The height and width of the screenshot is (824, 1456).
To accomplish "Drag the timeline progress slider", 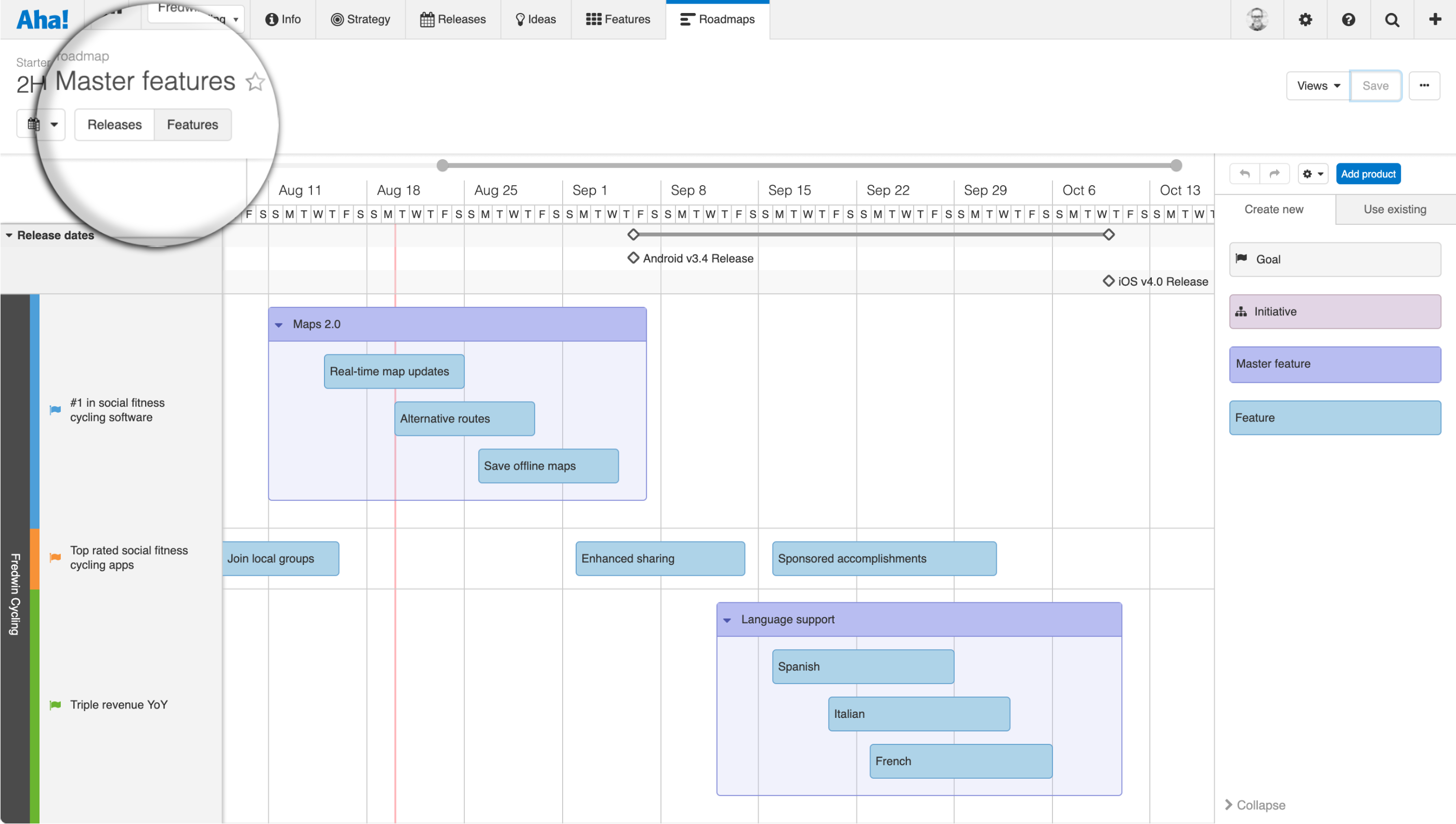I will point(444,165).
